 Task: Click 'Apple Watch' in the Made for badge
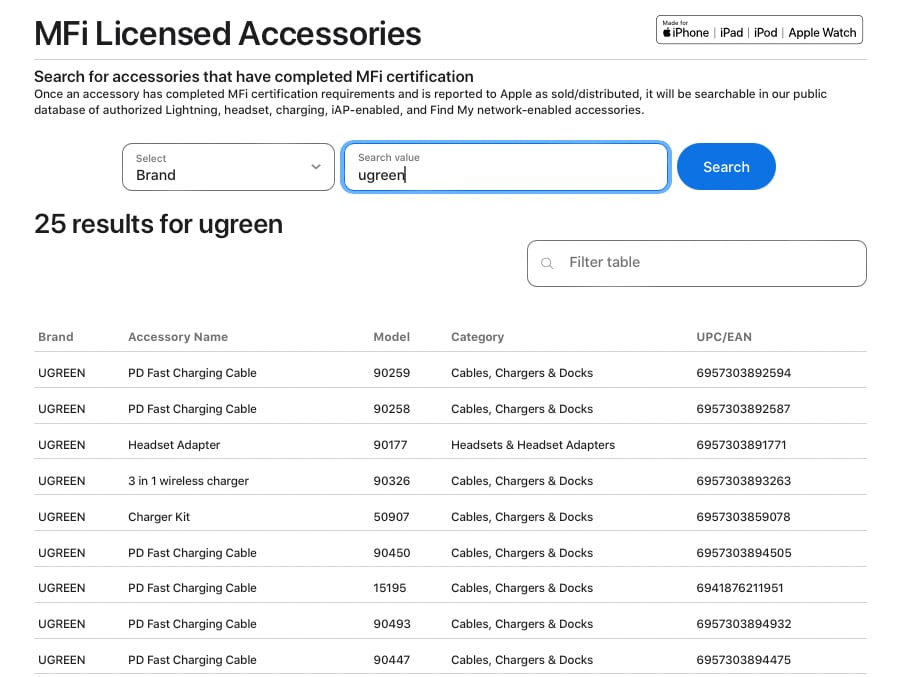click(x=822, y=32)
